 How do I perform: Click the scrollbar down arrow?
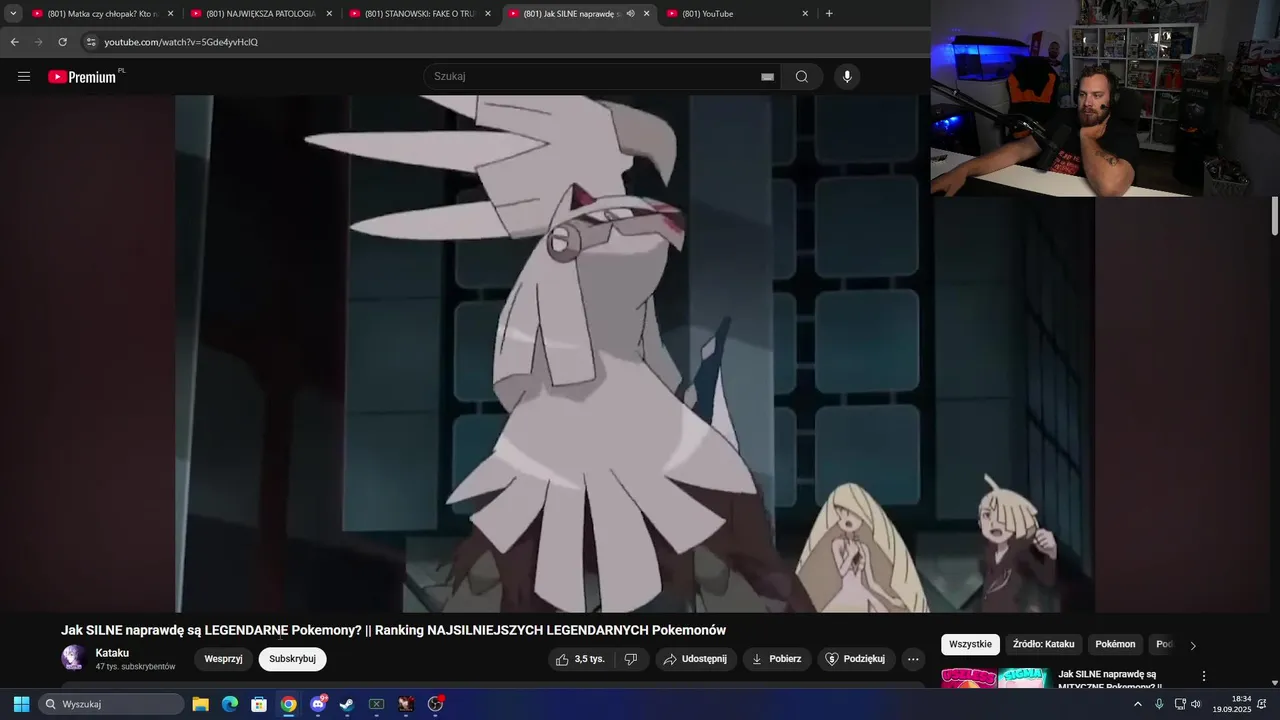point(1275,683)
